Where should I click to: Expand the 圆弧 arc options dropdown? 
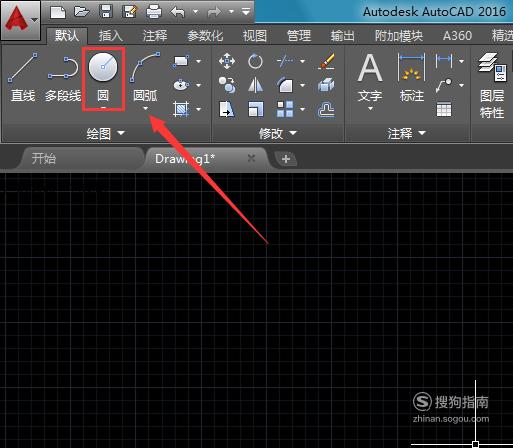pyautogui.click(x=145, y=108)
